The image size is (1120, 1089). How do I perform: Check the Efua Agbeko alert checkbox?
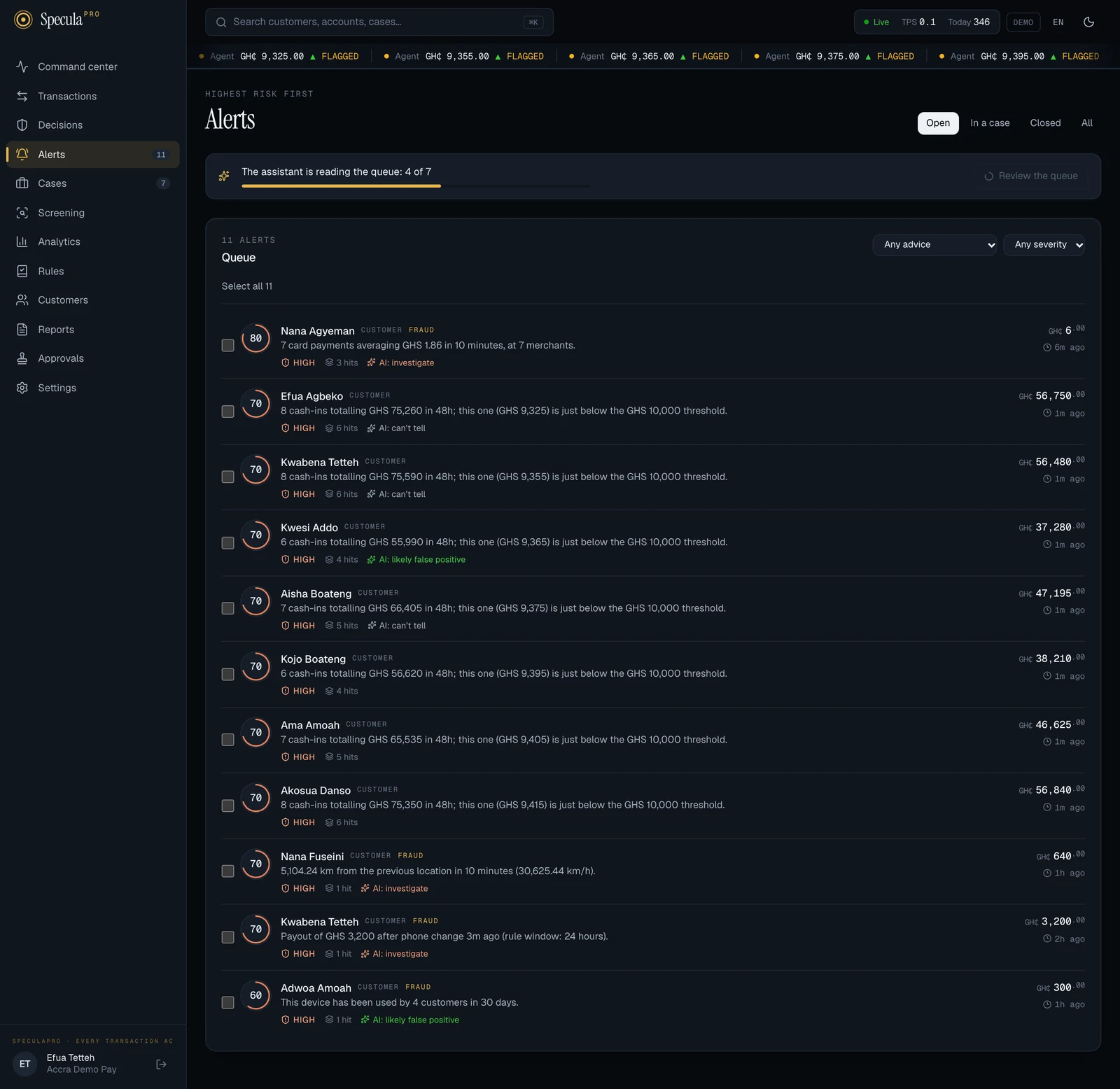[227, 412]
